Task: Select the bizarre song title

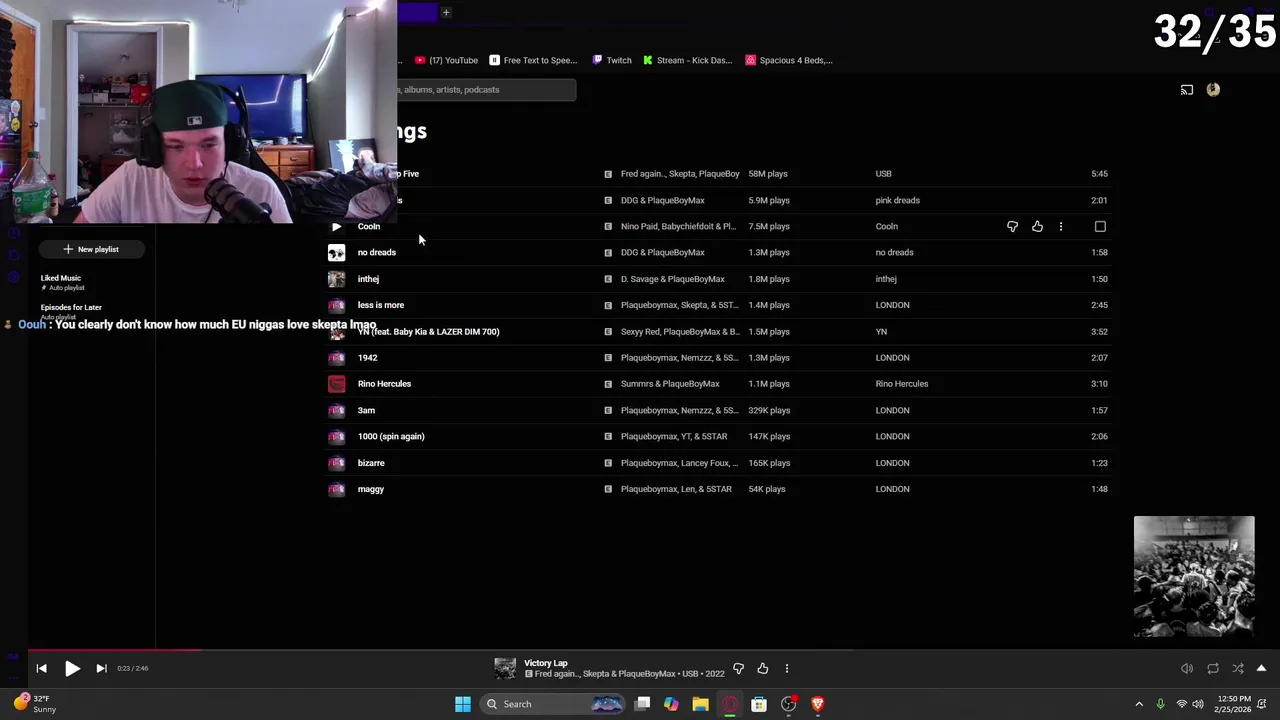Action: click(371, 463)
